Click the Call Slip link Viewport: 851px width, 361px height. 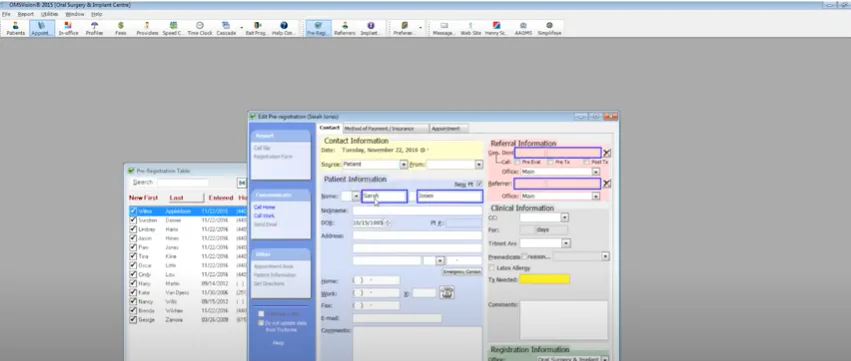point(262,148)
